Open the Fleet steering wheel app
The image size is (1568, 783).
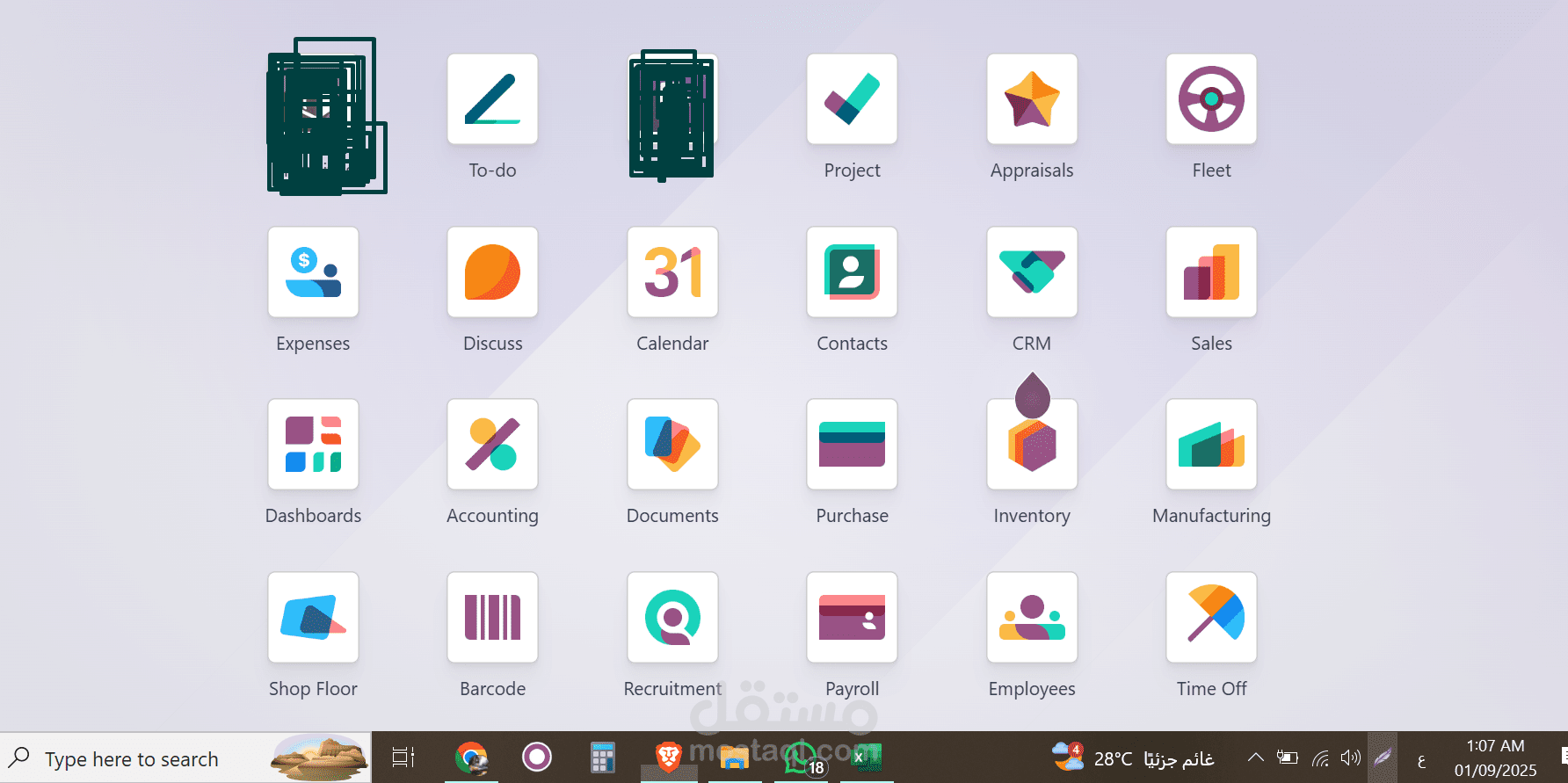click(1211, 98)
